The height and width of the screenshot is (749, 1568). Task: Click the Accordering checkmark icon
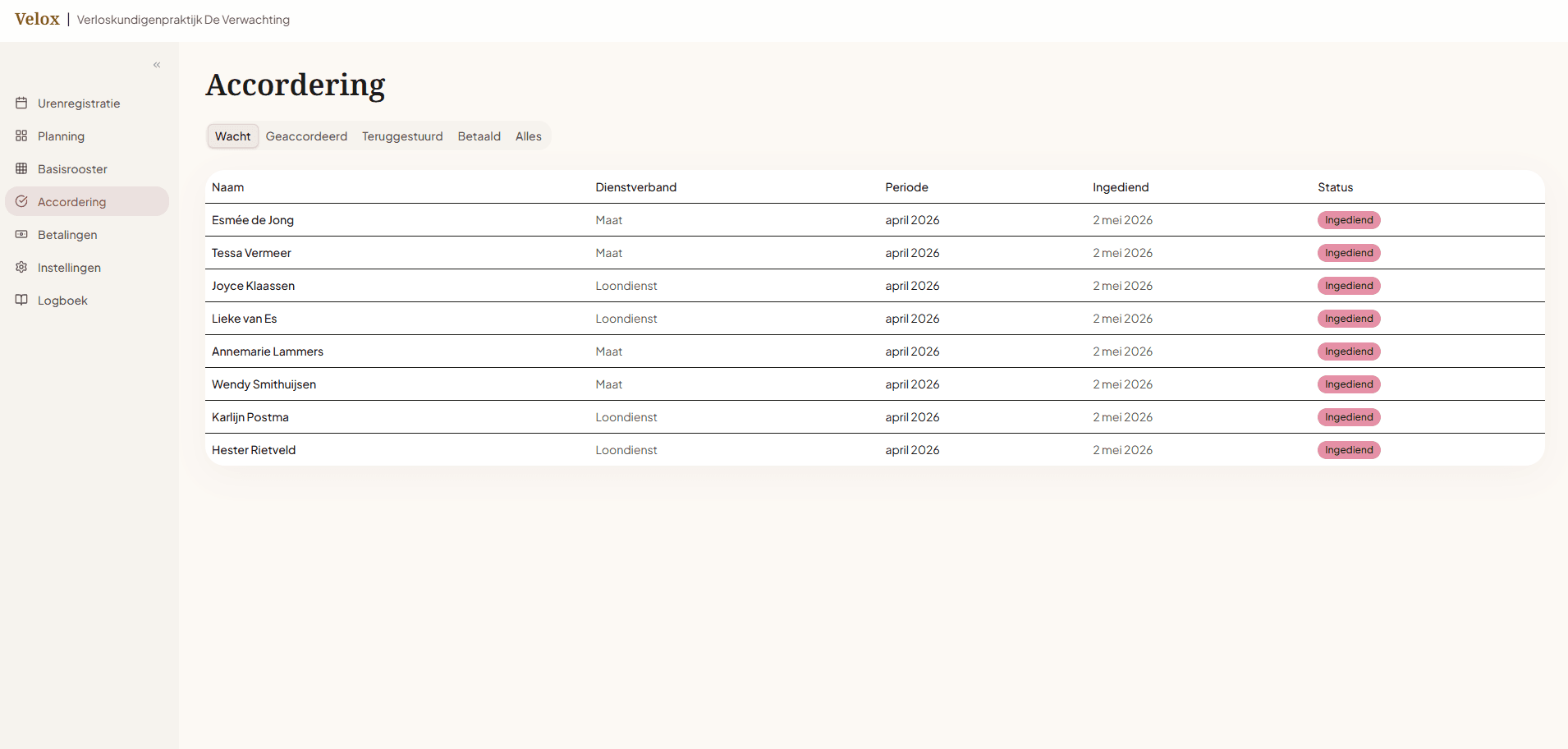pyautogui.click(x=21, y=202)
